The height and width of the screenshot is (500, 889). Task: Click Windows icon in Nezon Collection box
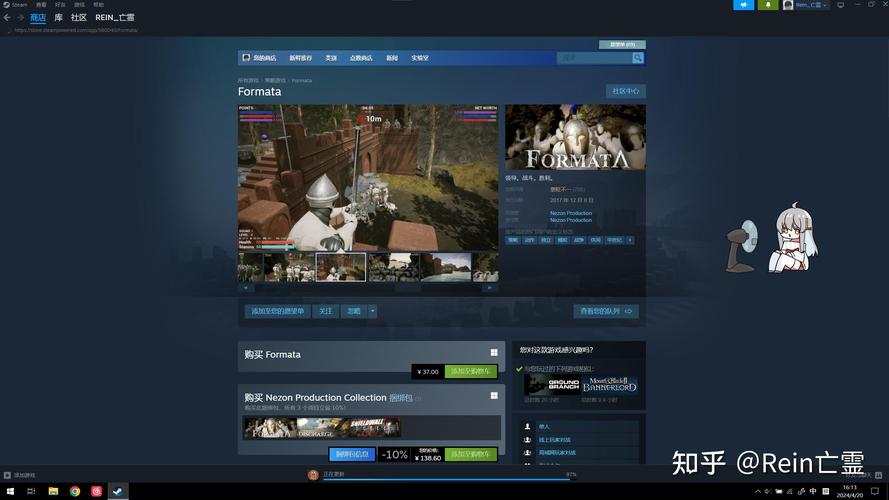(494, 396)
